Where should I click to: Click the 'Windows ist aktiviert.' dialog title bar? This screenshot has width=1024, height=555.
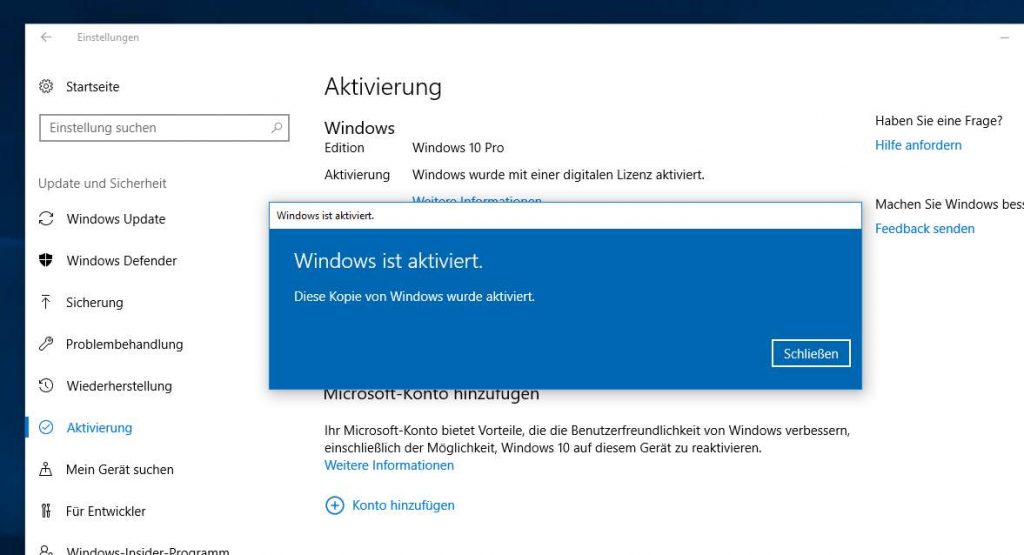[565, 215]
